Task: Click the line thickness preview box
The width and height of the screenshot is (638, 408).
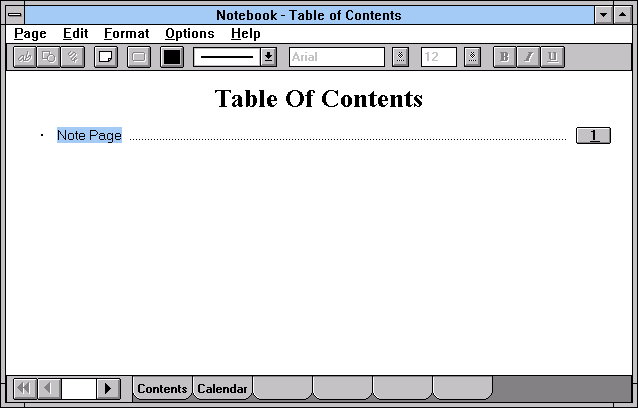Action: 227,57
